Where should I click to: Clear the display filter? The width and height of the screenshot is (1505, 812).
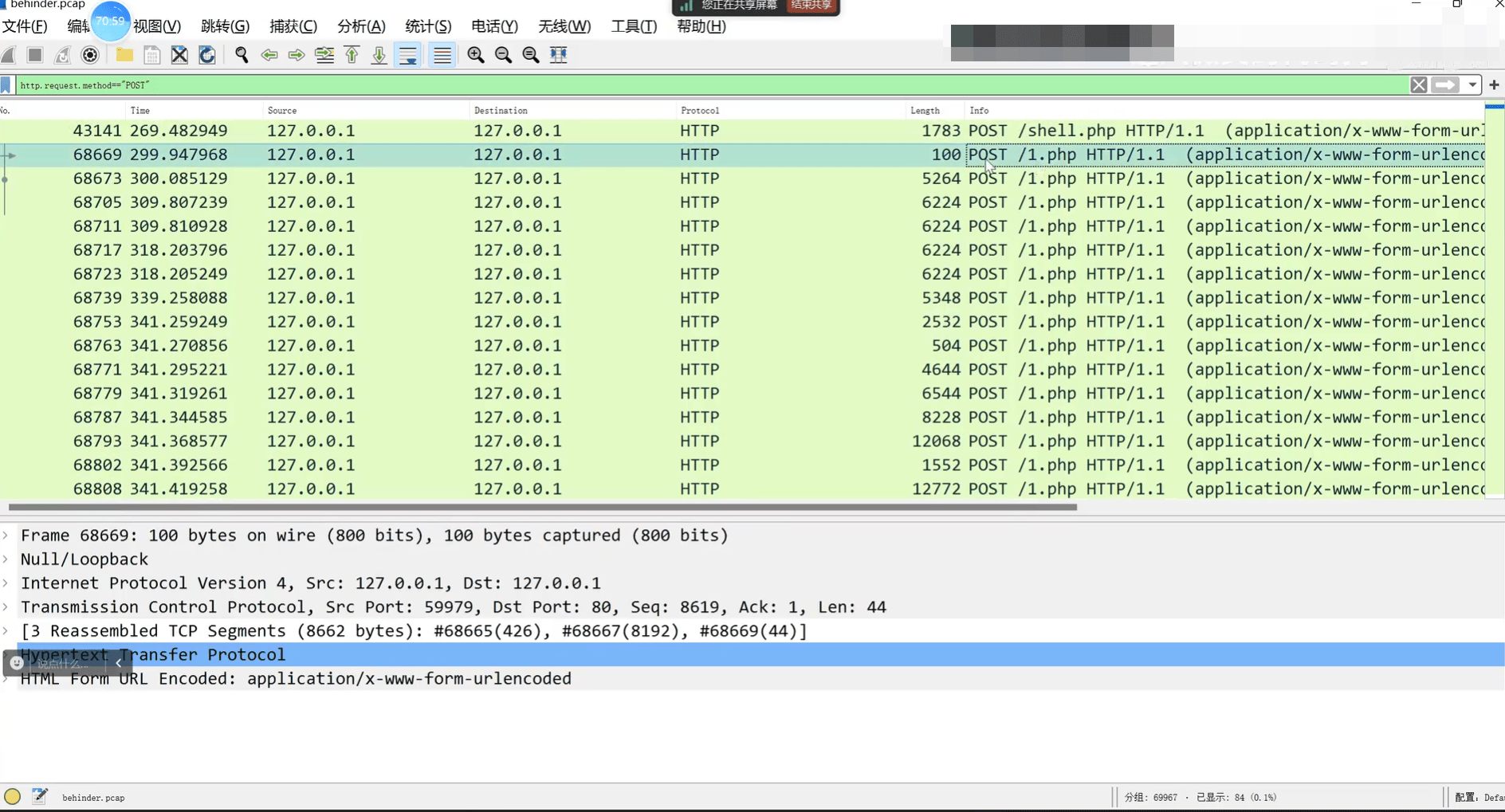click(x=1419, y=85)
